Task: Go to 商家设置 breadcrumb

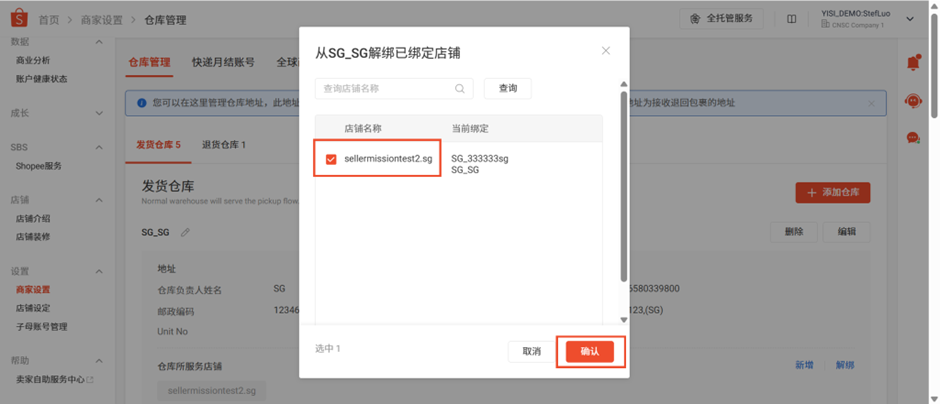Action: click(x=101, y=20)
